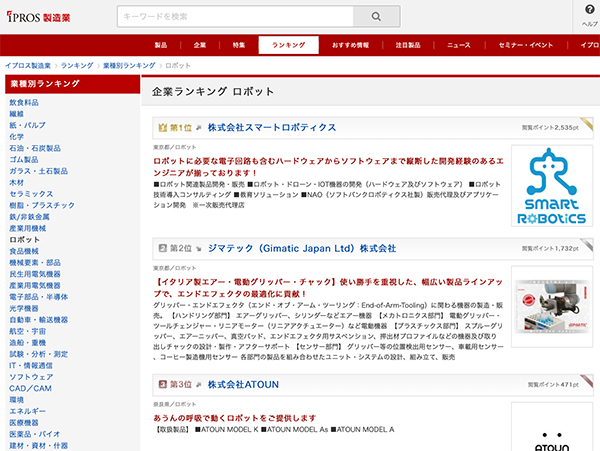
Task: Click the search magnifier button
Action: click(x=377, y=16)
